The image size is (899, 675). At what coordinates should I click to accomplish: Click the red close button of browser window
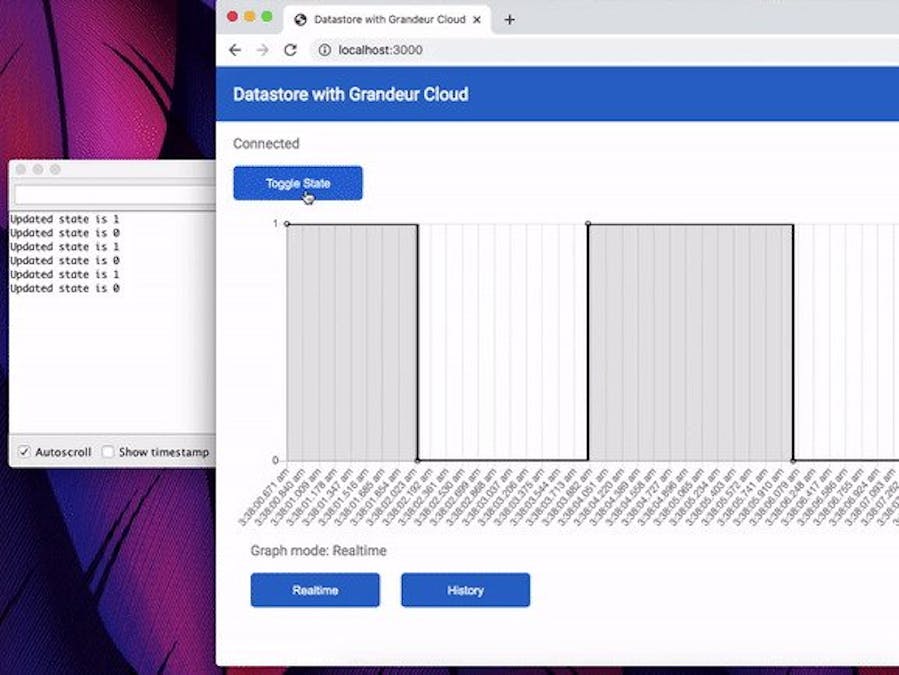[x=232, y=17]
